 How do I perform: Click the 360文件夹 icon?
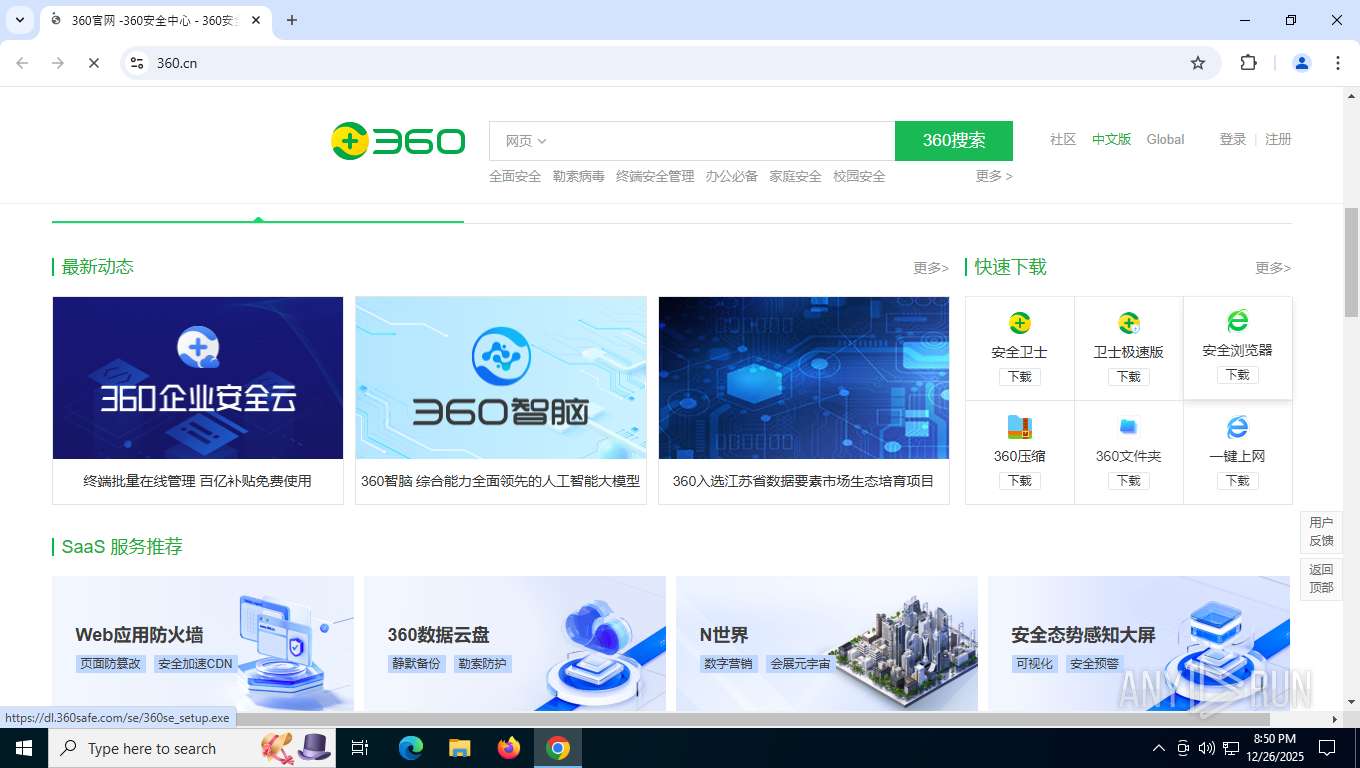point(1128,427)
